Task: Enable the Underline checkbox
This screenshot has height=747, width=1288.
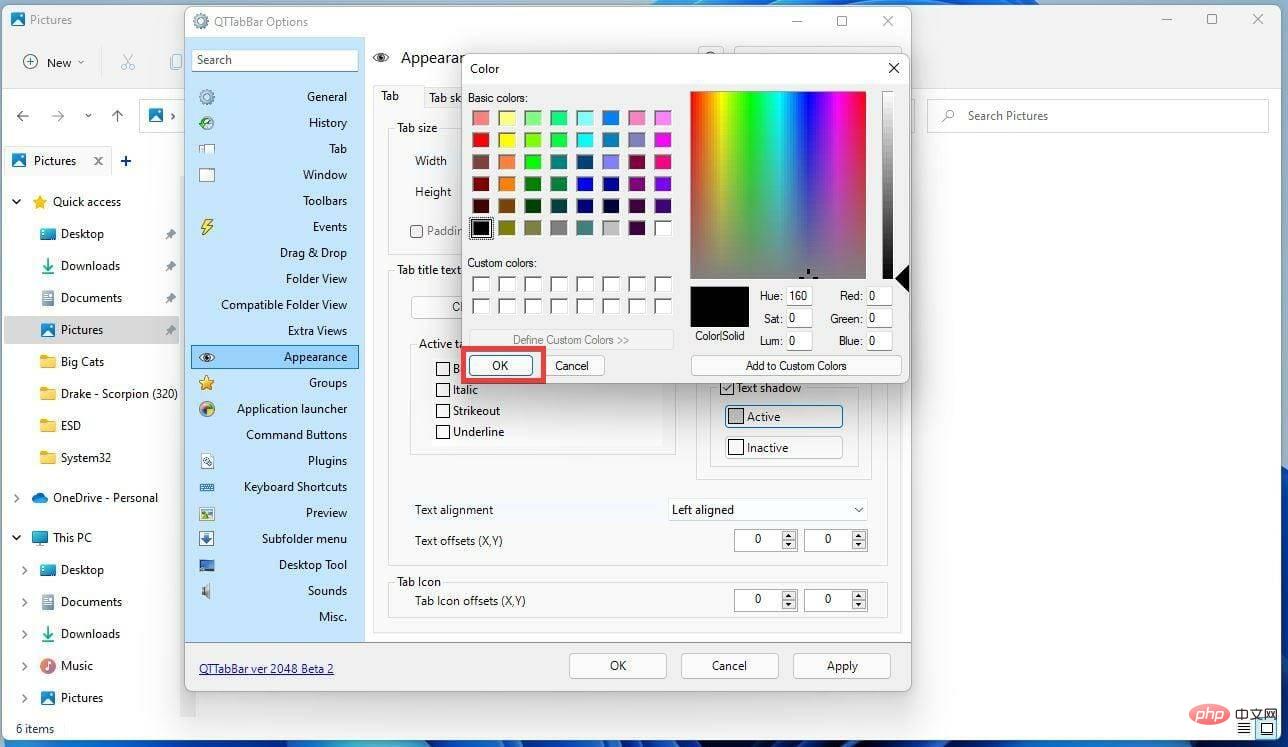Action: 443,432
